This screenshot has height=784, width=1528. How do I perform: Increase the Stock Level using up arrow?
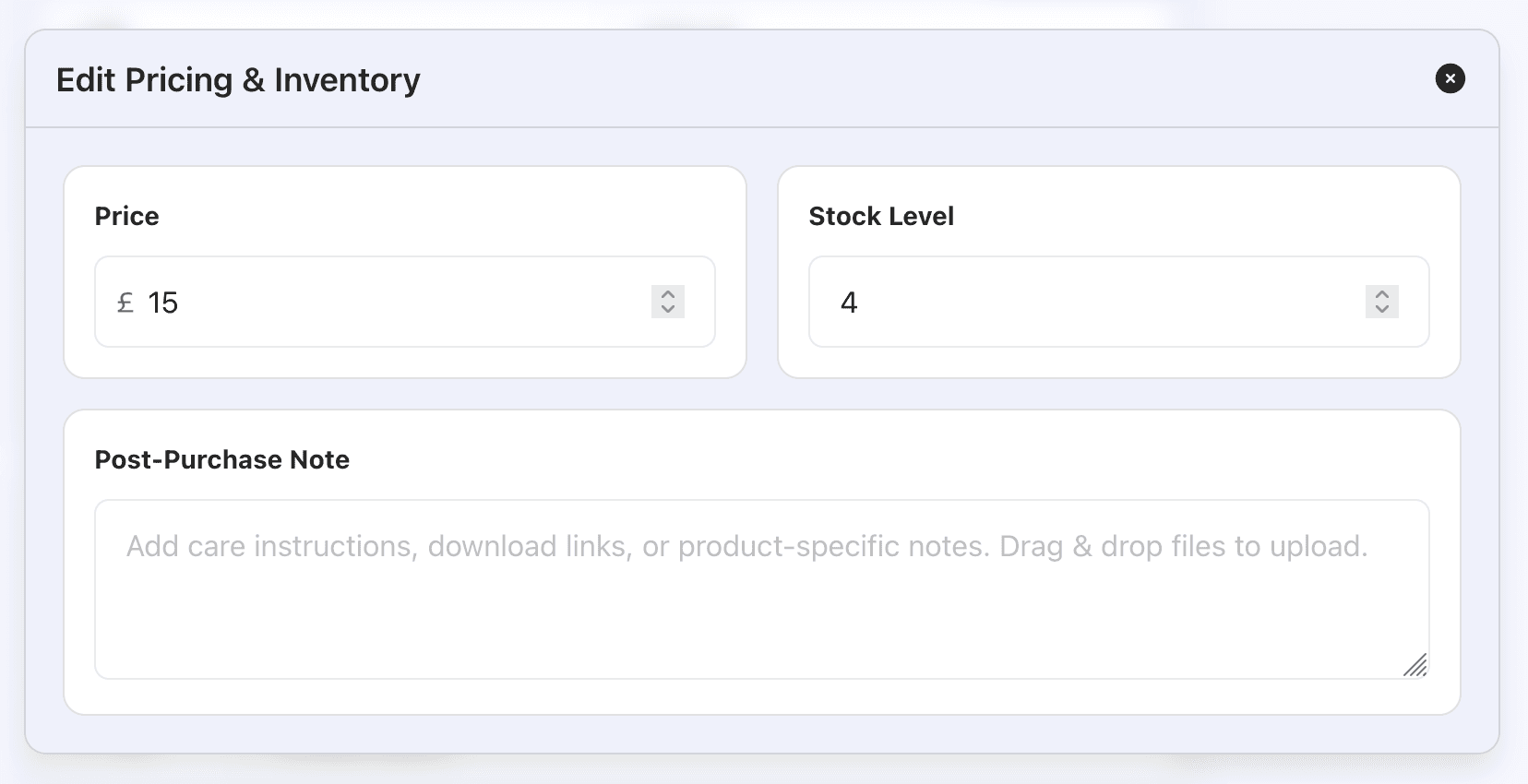[1382, 294]
